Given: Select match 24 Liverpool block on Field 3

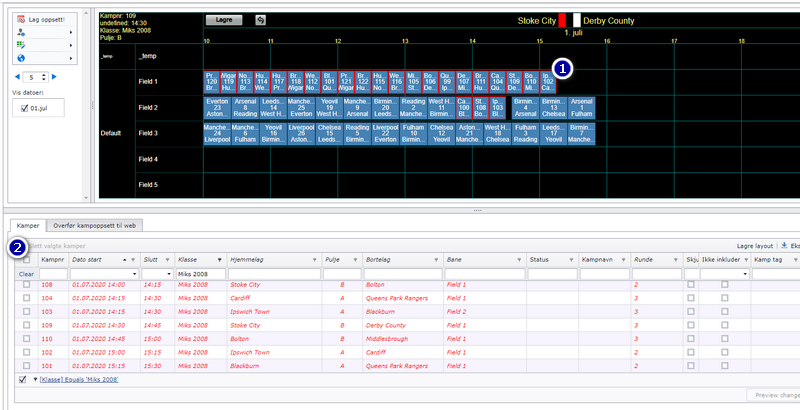Looking at the screenshot, I should [217, 134].
